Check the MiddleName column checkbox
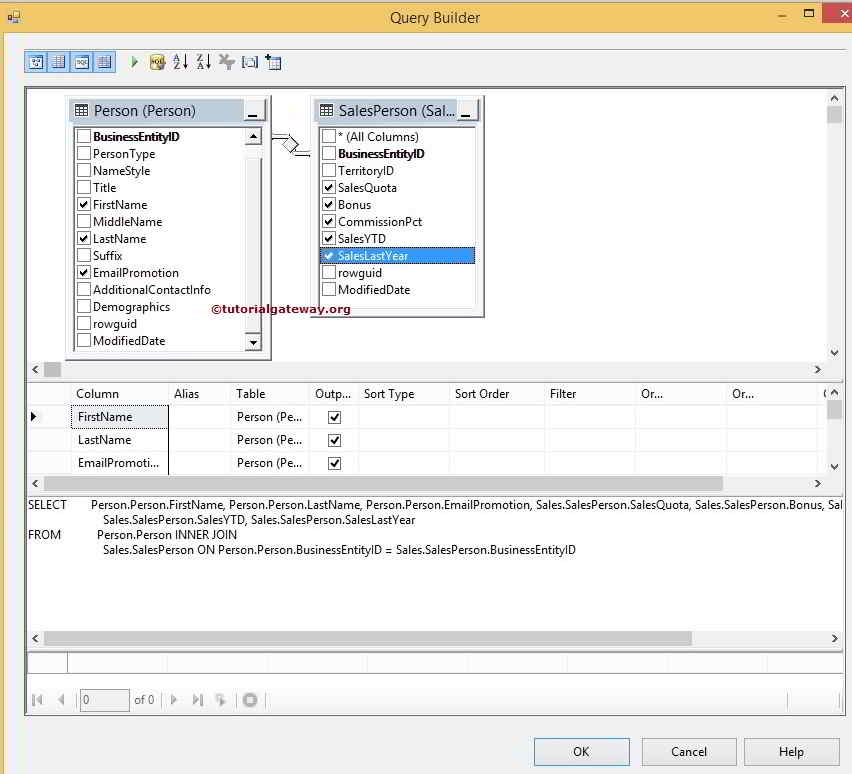 tap(85, 221)
